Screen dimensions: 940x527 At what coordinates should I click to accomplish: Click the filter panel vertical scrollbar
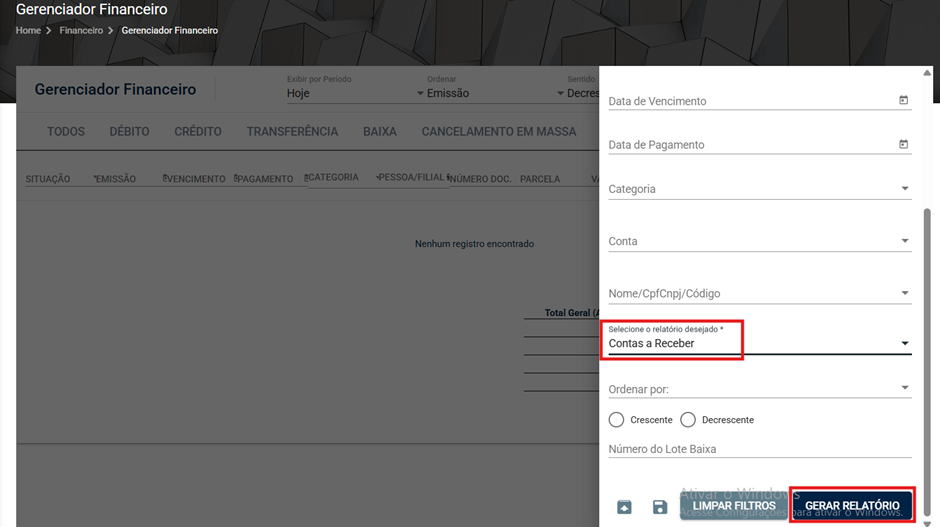(x=927, y=360)
